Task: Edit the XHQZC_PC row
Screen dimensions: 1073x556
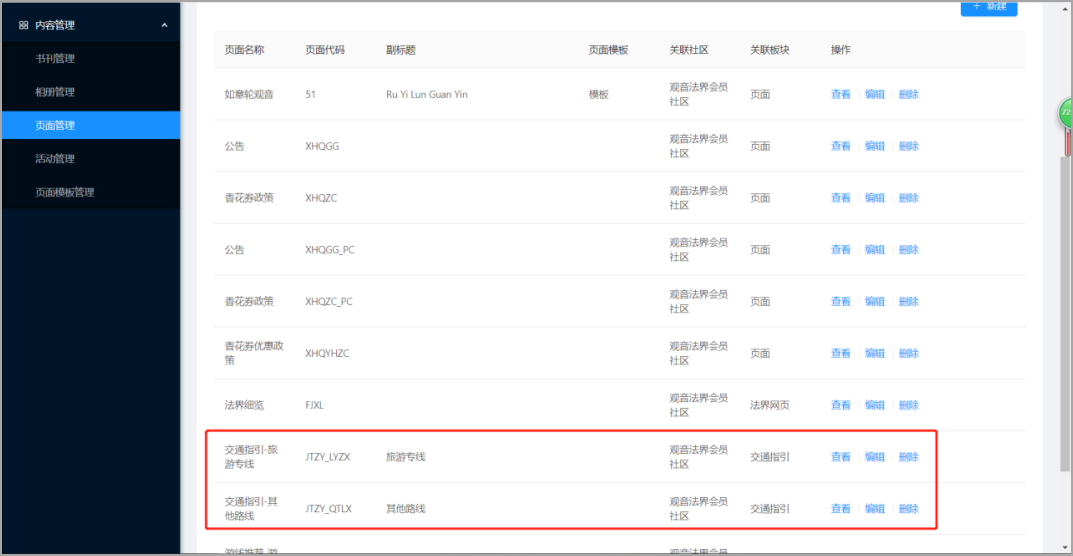Action: [x=875, y=301]
